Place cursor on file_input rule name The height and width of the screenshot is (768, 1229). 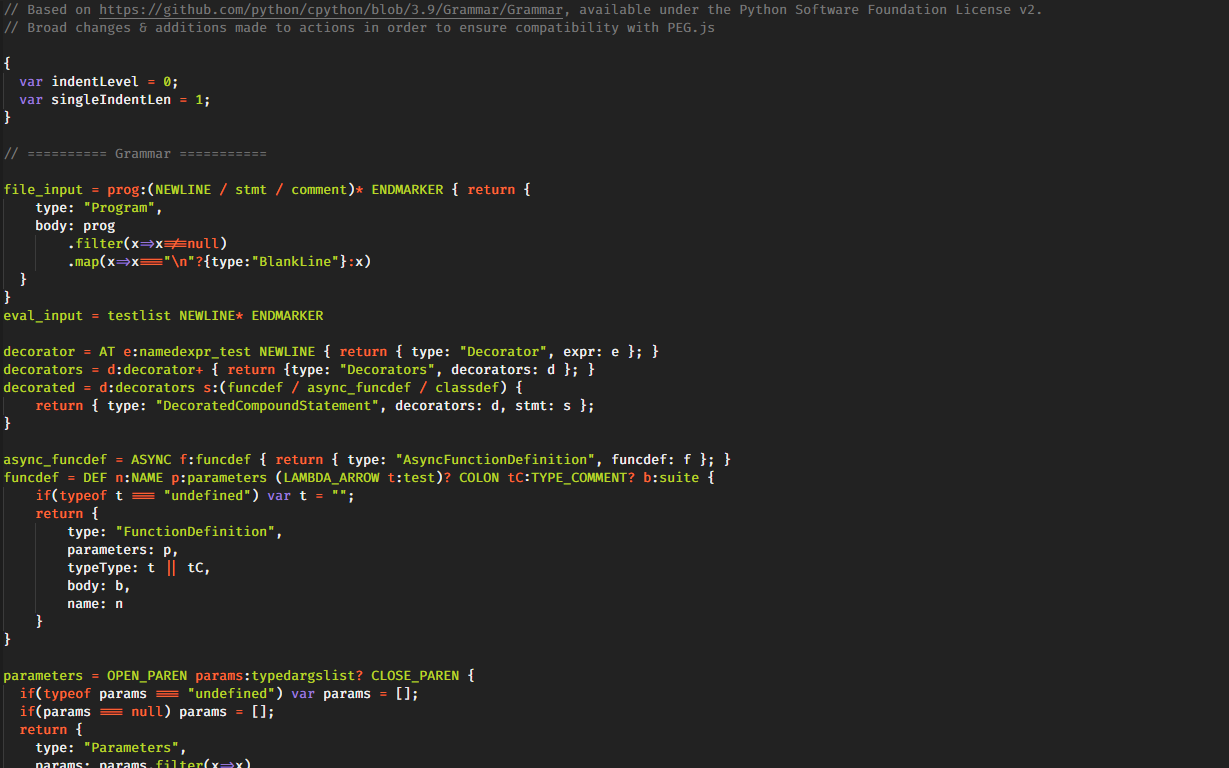coord(43,190)
